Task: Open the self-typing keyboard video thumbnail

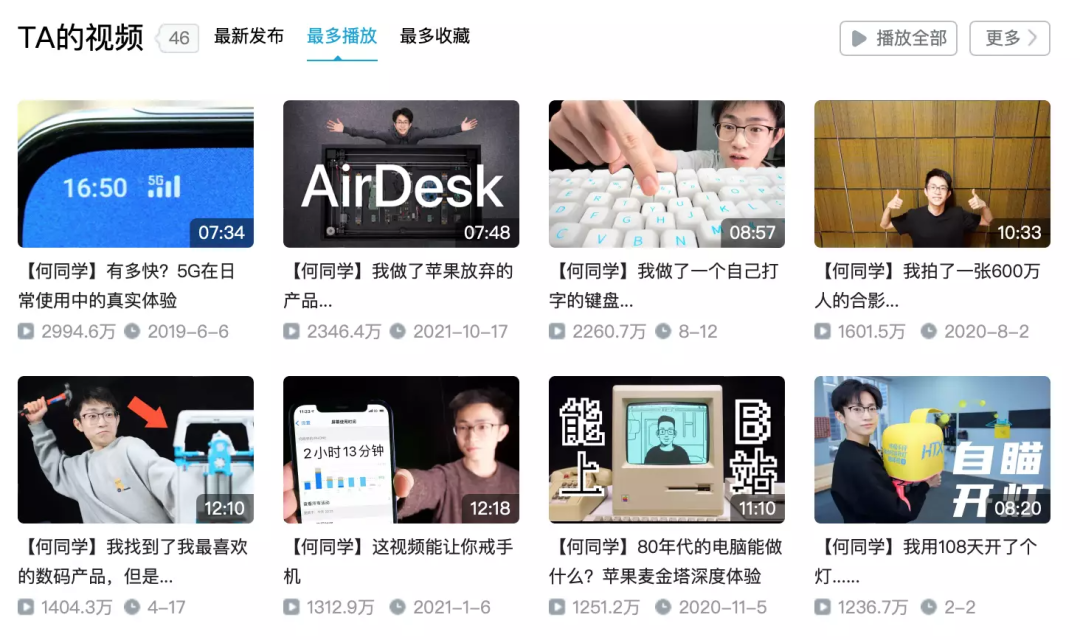Action: coord(667,174)
